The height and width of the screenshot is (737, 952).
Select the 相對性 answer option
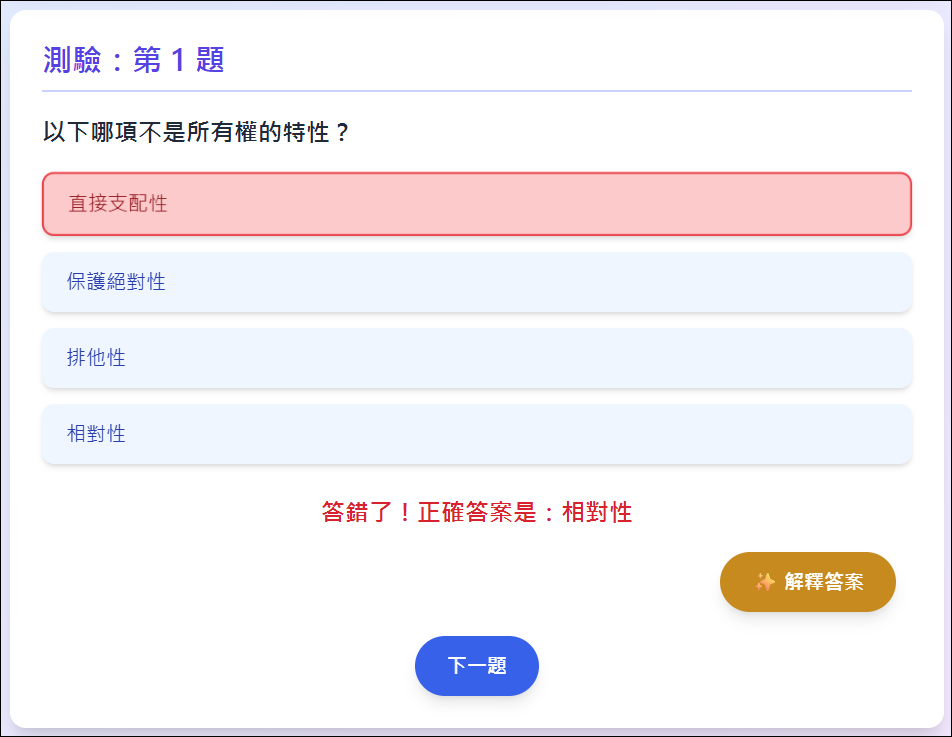[477, 434]
